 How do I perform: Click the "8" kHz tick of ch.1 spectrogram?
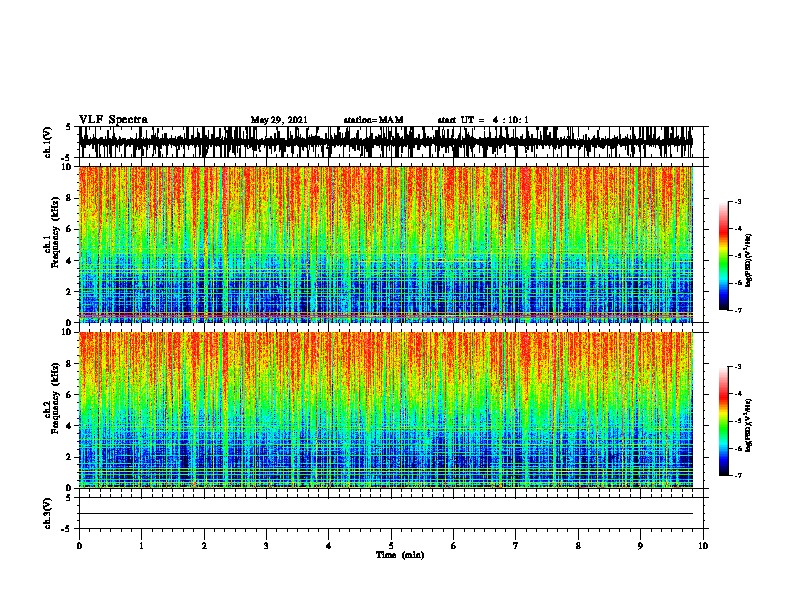[70, 198]
